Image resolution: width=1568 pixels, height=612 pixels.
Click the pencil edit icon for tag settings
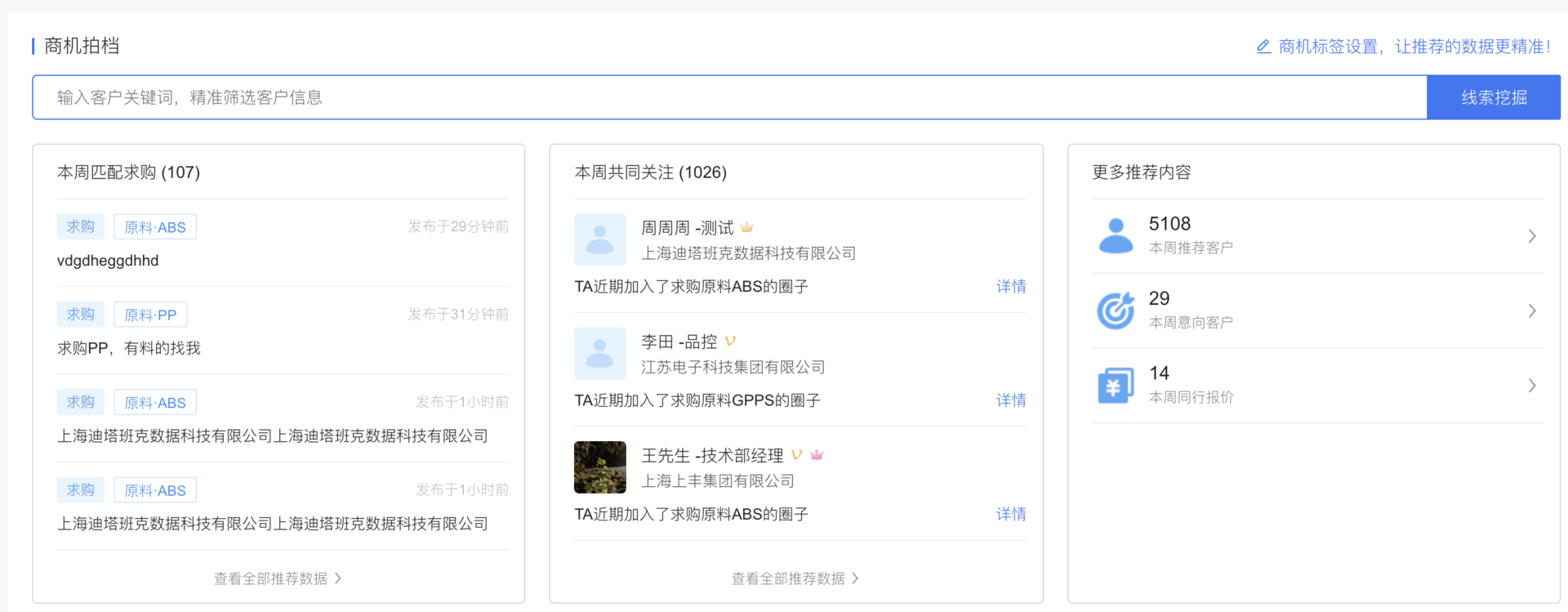(1263, 47)
